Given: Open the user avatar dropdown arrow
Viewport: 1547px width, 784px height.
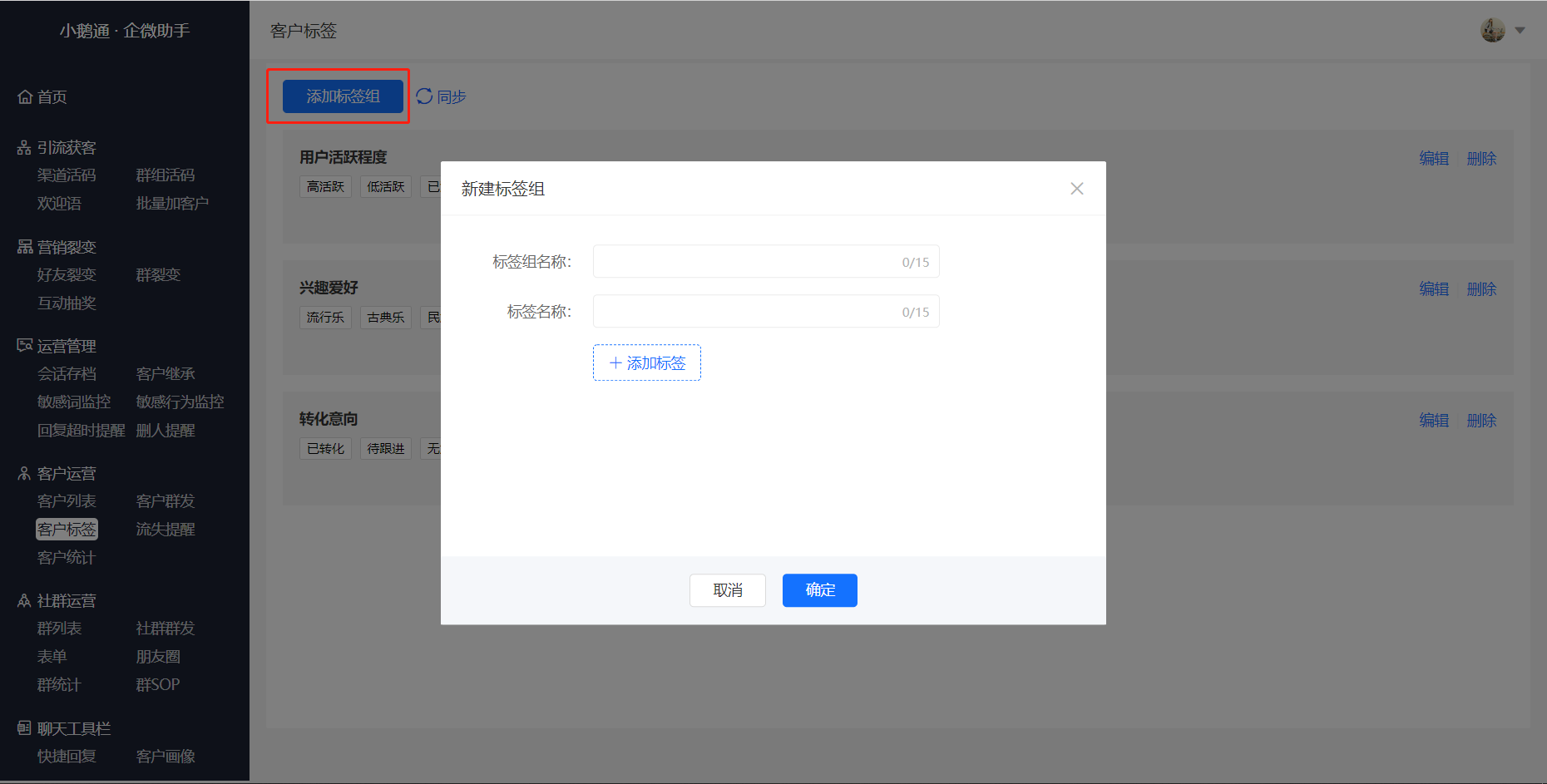Looking at the screenshot, I should [1520, 31].
